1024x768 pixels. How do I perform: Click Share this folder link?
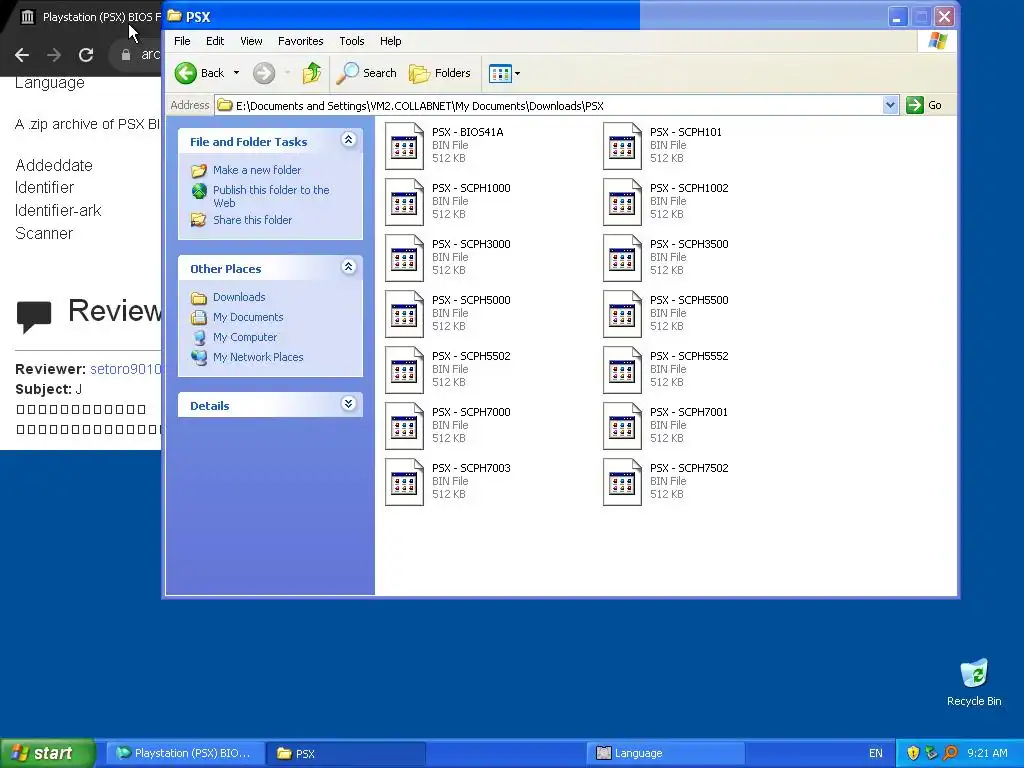(x=252, y=220)
